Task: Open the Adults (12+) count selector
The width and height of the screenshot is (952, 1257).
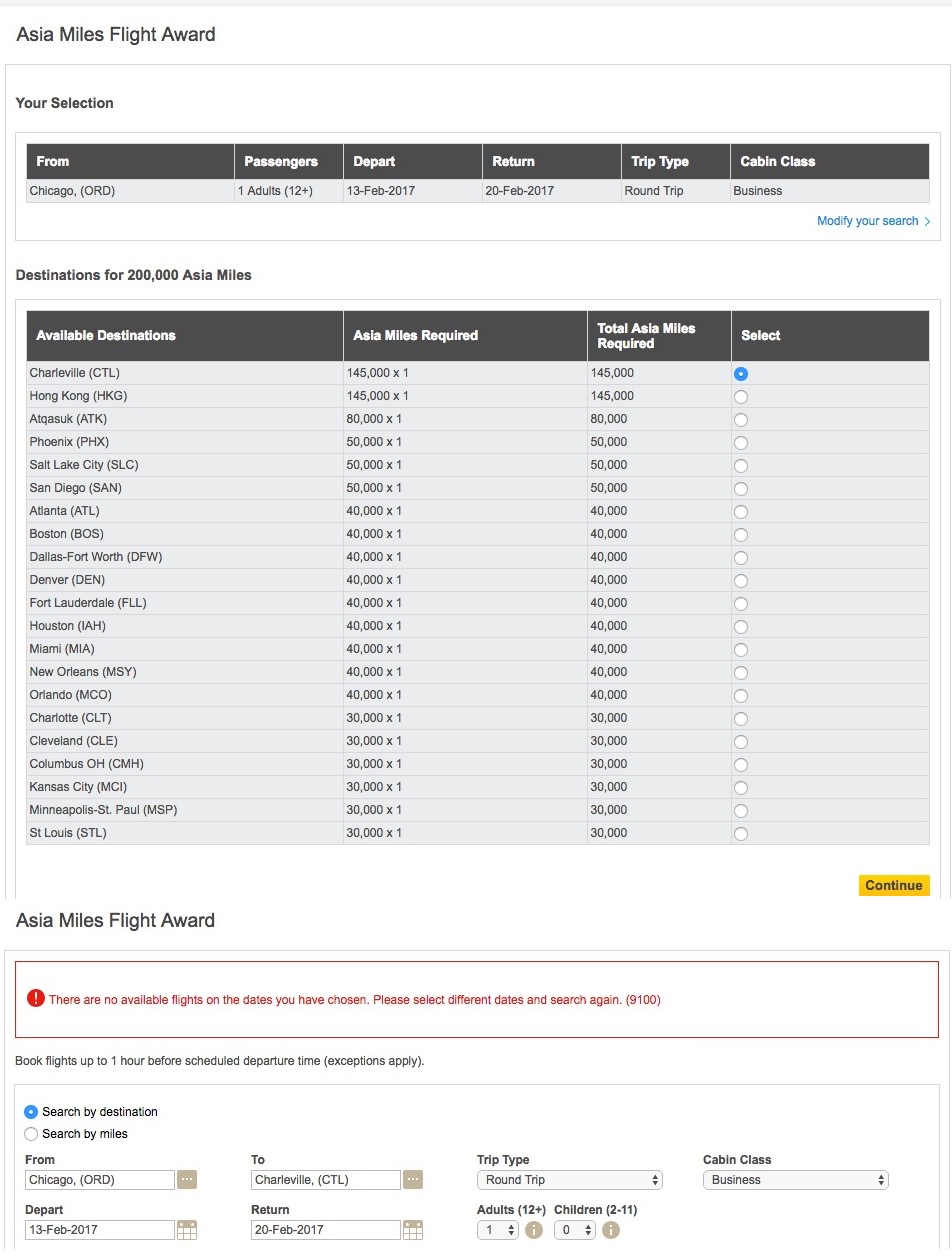Action: 497,1230
